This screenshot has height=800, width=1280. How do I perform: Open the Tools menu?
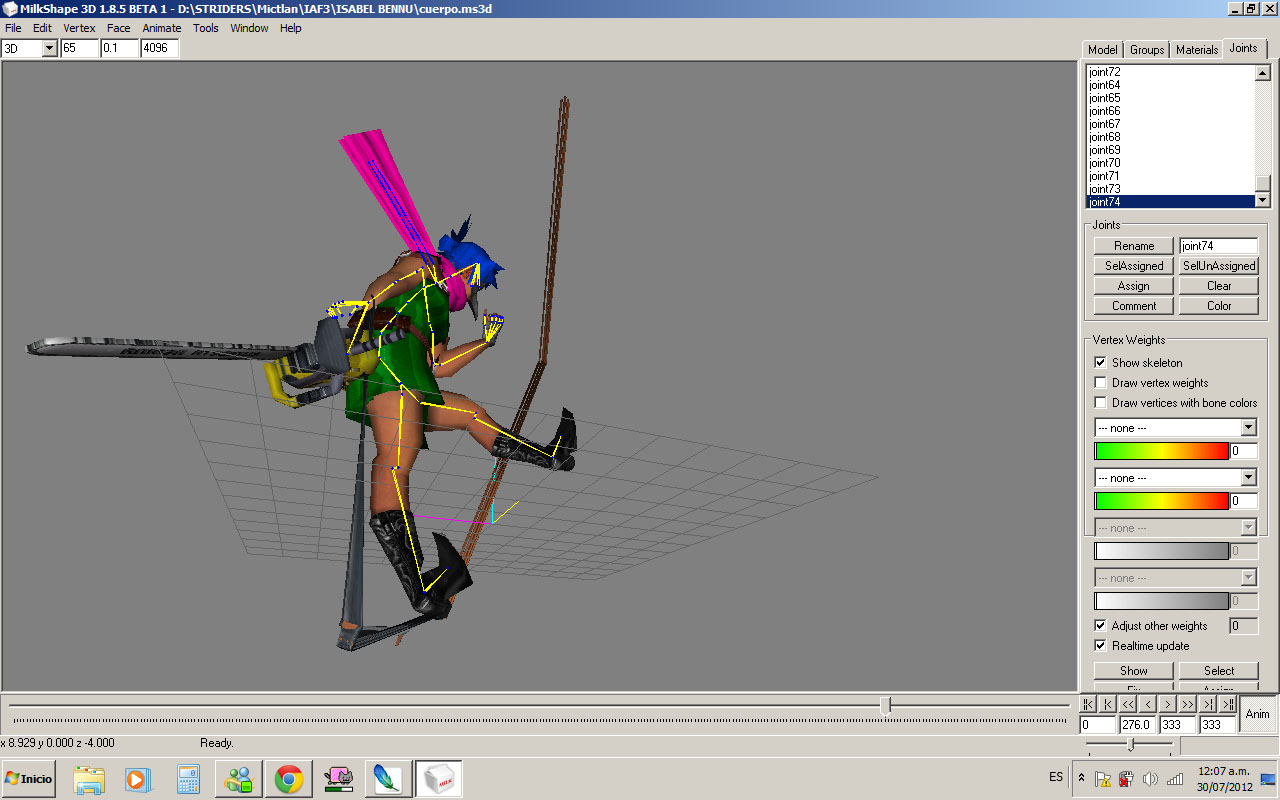(x=206, y=28)
